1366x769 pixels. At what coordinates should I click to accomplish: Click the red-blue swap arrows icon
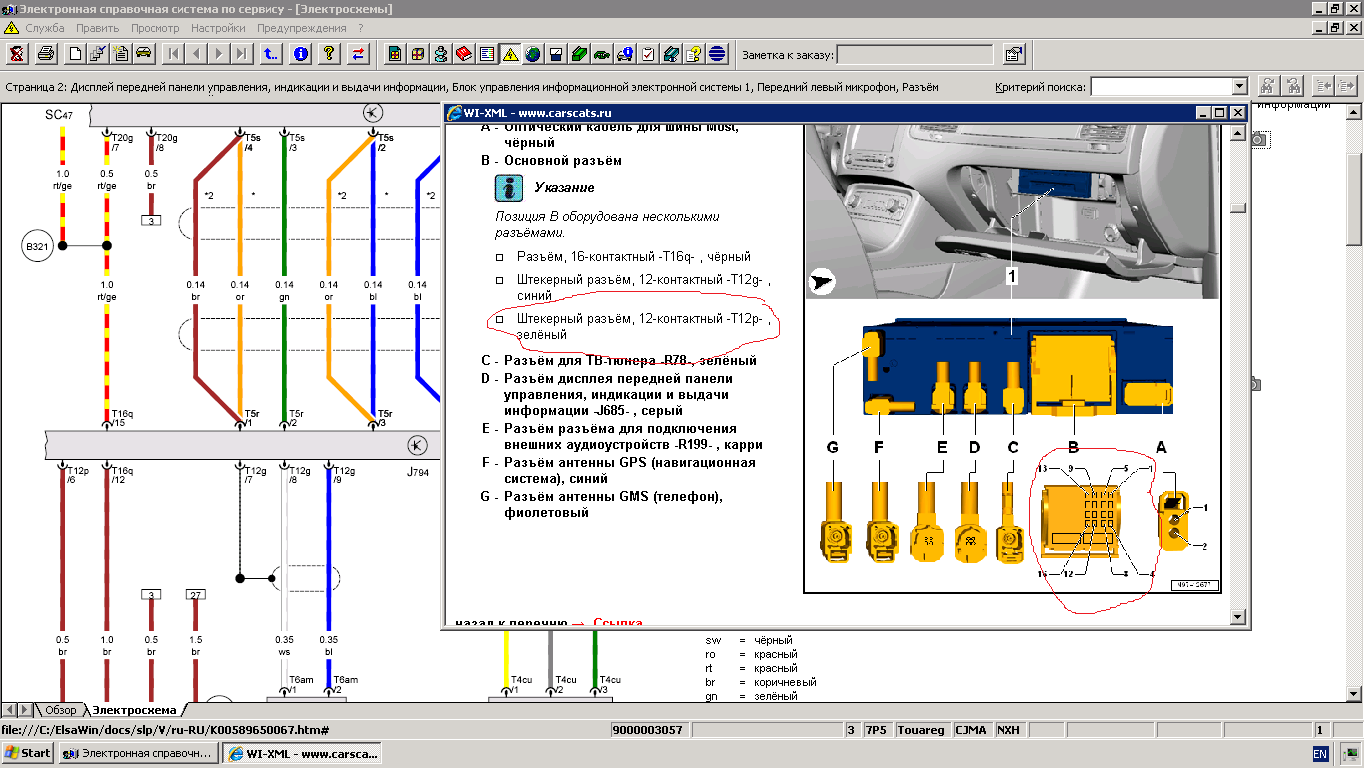tap(359, 53)
